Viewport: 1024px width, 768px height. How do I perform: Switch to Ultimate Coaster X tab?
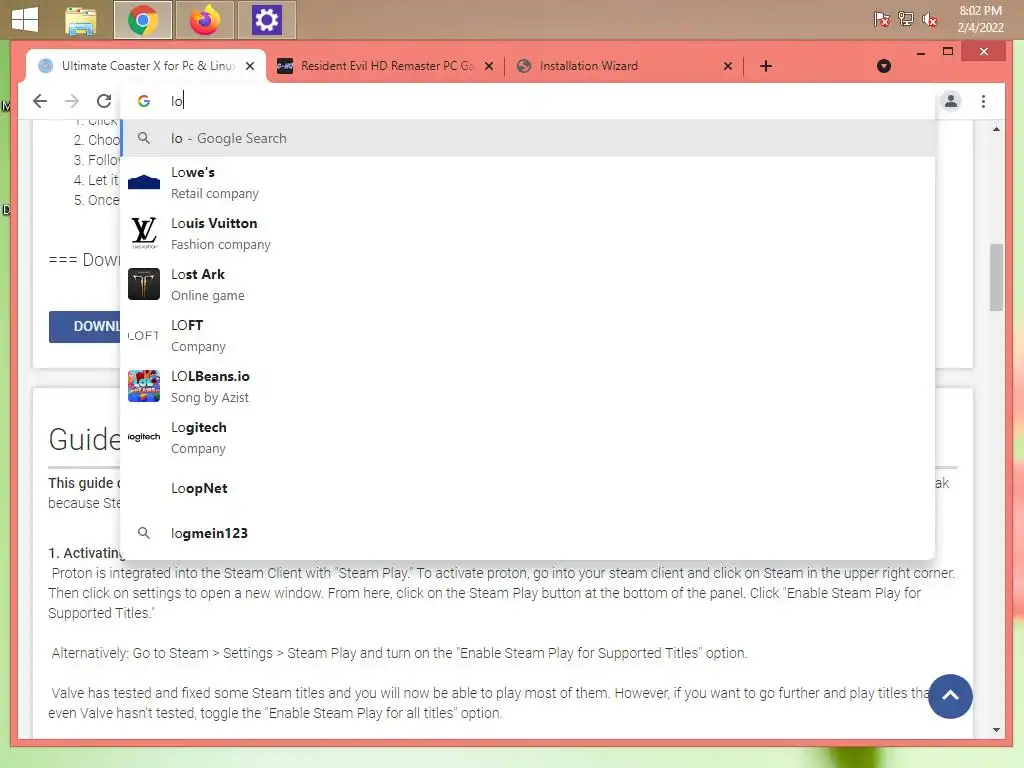[x=145, y=66]
